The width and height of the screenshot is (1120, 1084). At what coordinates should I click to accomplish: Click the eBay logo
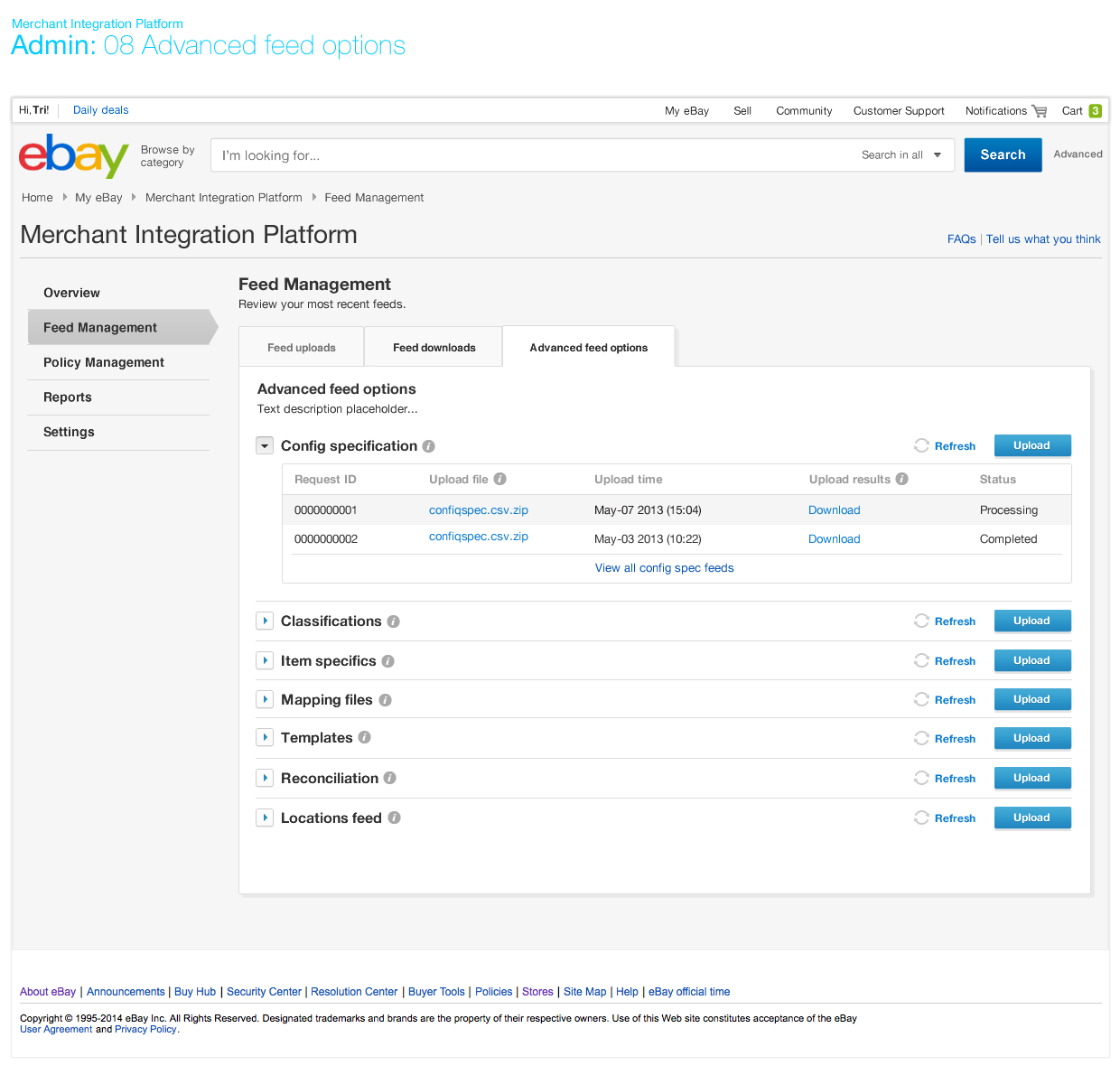coord(74,156)
